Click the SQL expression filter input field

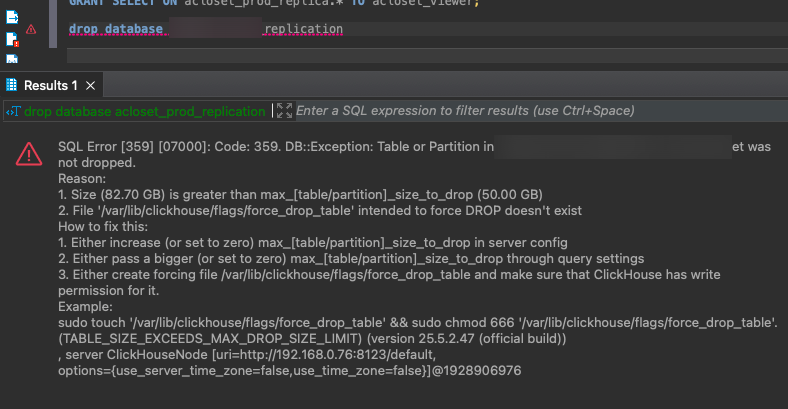point(500,111)
